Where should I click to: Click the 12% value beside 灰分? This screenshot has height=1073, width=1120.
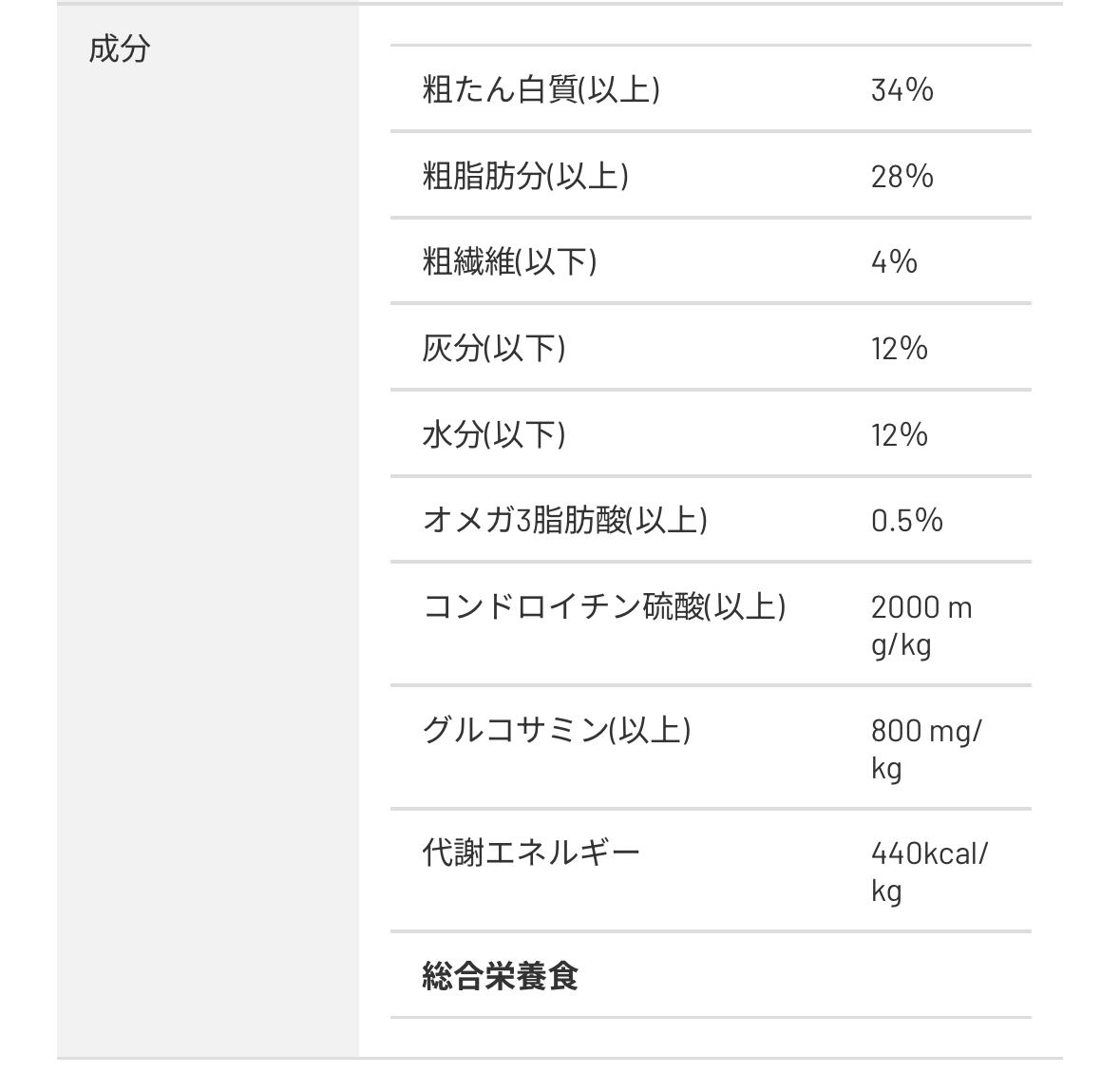899,349
